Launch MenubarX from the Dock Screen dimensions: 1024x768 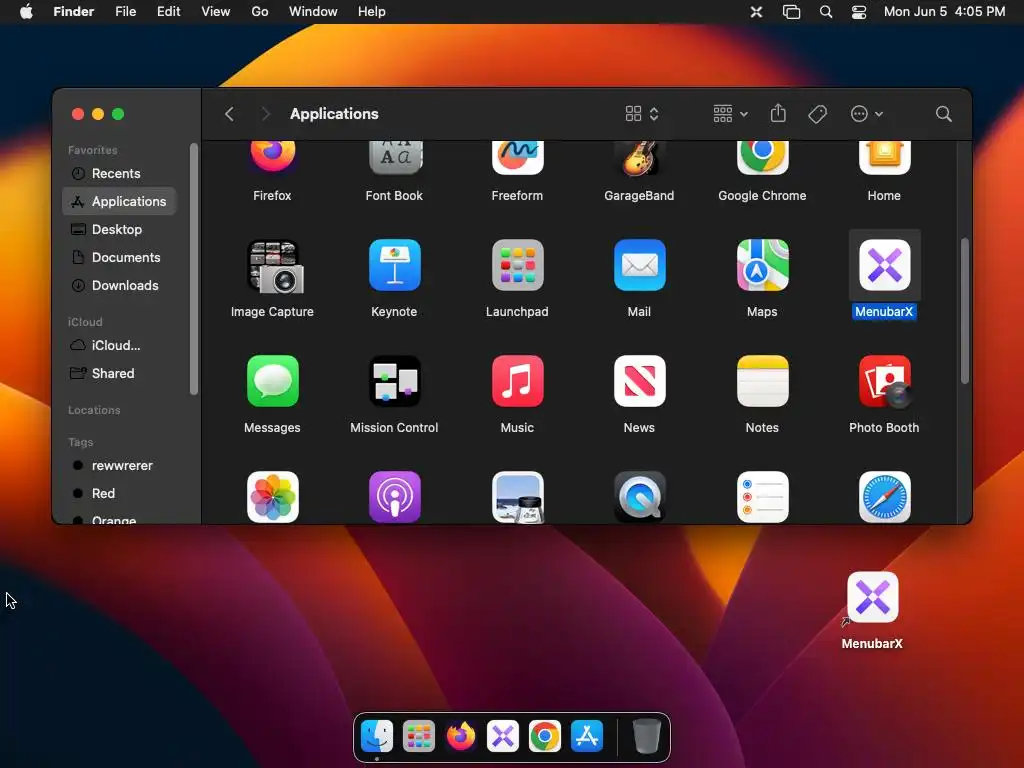click(503, 737)
